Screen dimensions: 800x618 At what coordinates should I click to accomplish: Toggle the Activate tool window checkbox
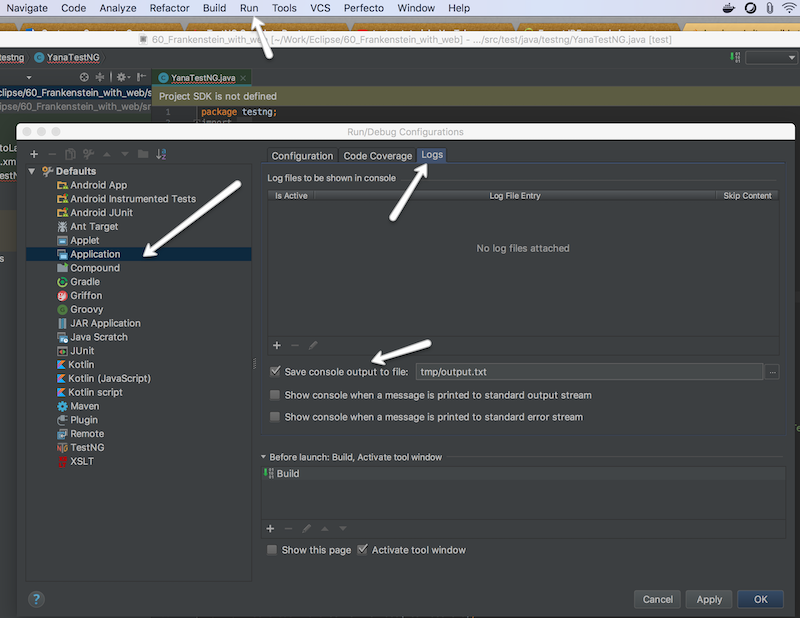[363, 550]
